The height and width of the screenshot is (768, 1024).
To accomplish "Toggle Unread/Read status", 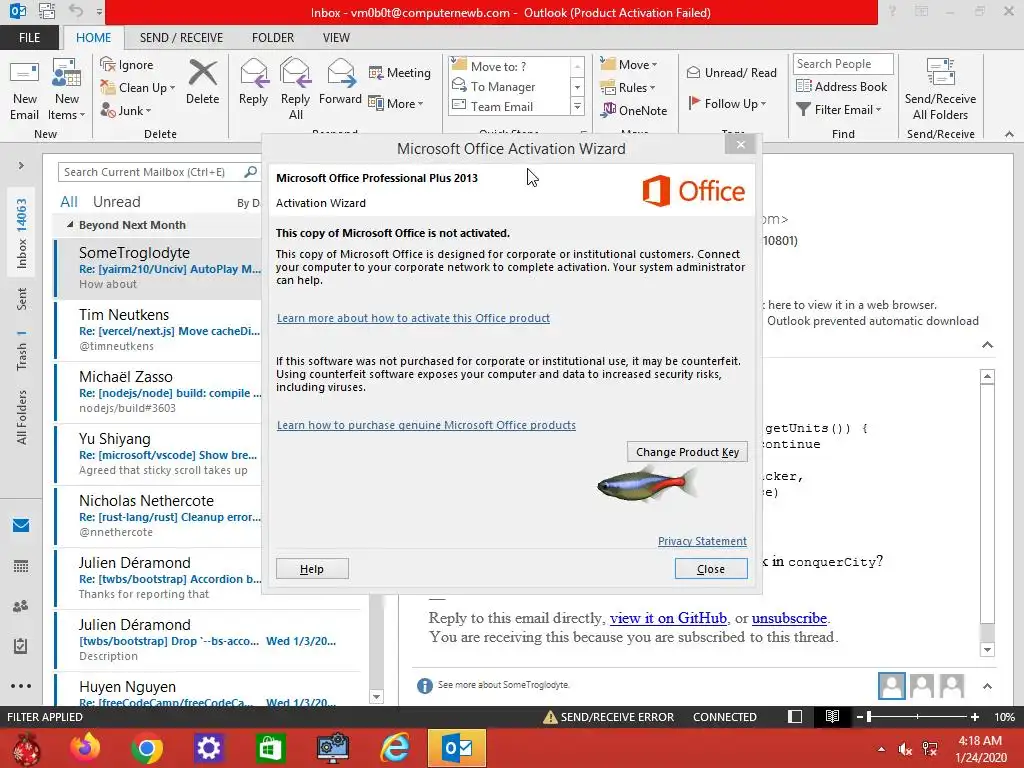I will coord(731,72).
